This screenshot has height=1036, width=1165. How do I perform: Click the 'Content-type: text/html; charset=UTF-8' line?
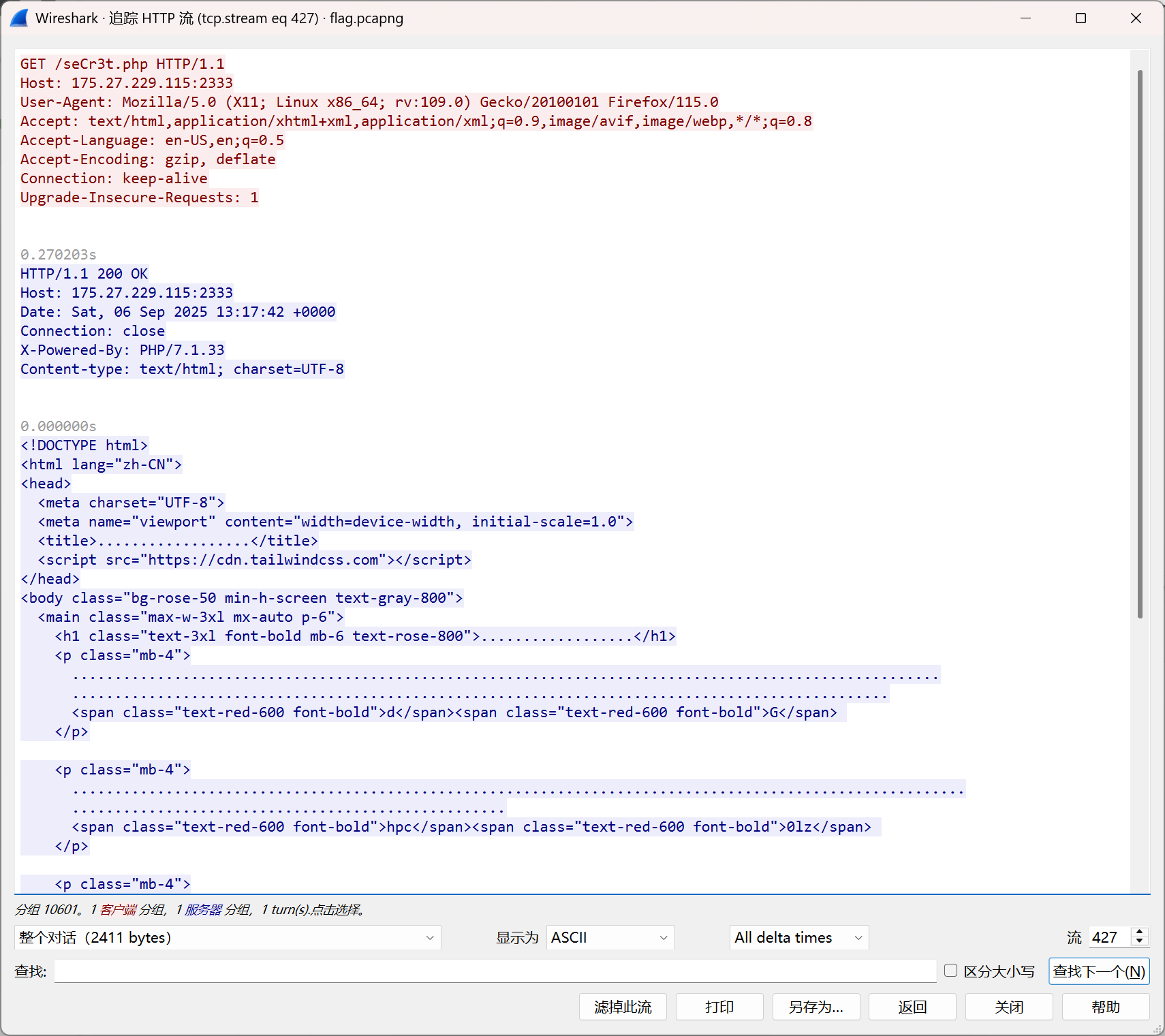click(182, 369)
